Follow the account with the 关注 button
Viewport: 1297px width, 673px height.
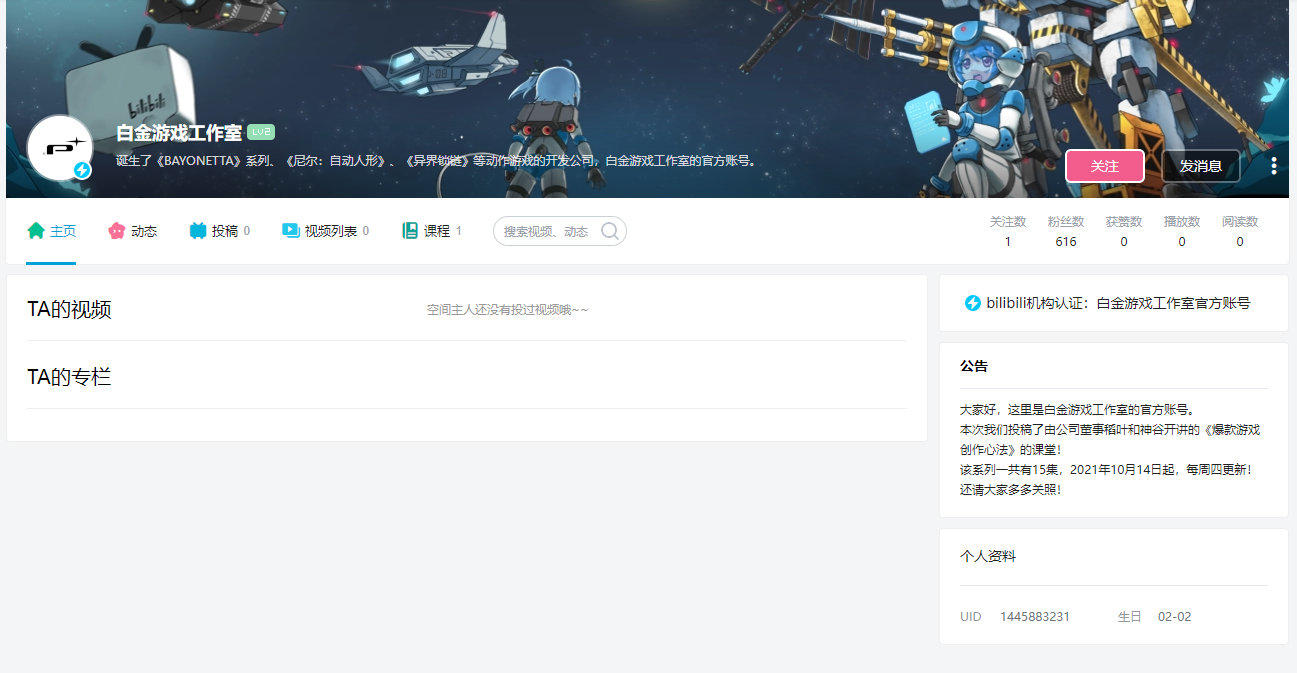click(x=1104, y=166)
